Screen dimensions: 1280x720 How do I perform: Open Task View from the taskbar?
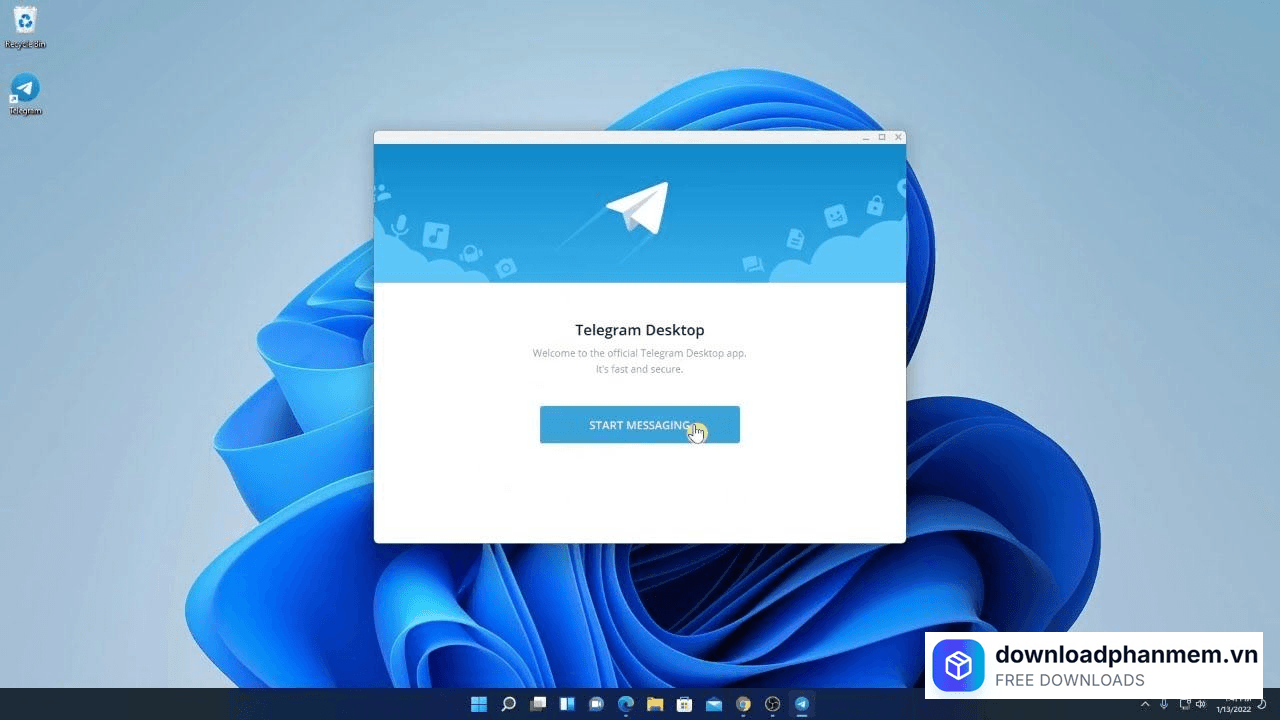(538, 703)
